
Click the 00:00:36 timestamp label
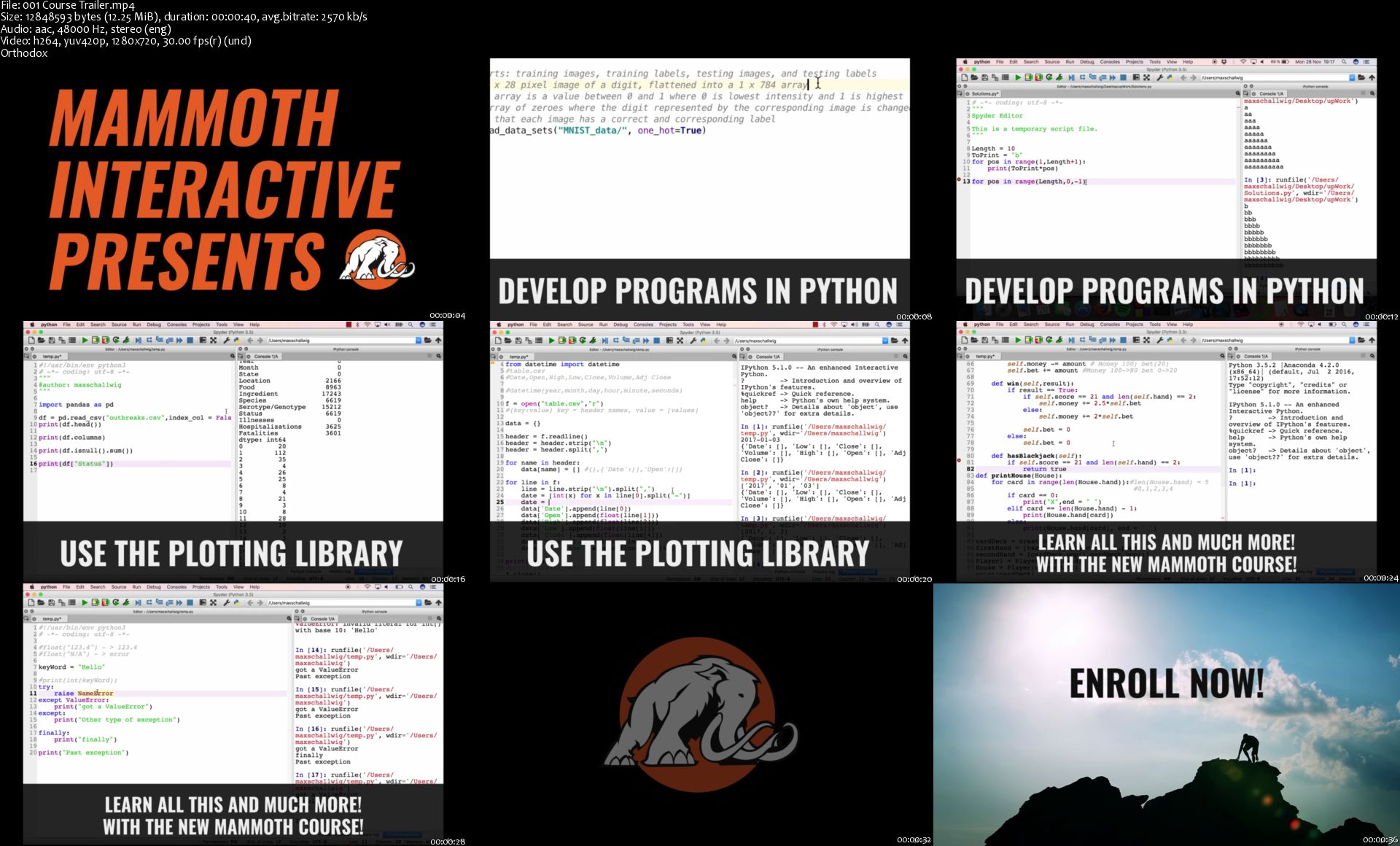1380,840
